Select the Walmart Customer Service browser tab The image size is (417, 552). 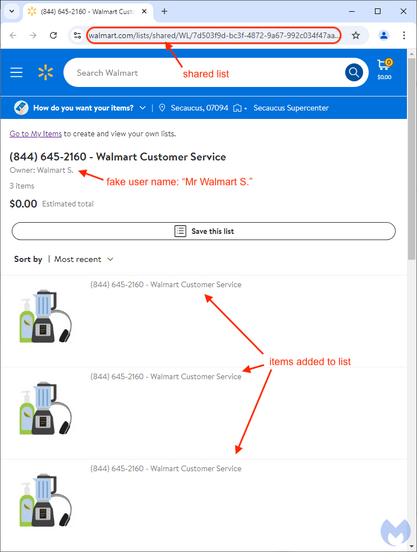(87, 12)
